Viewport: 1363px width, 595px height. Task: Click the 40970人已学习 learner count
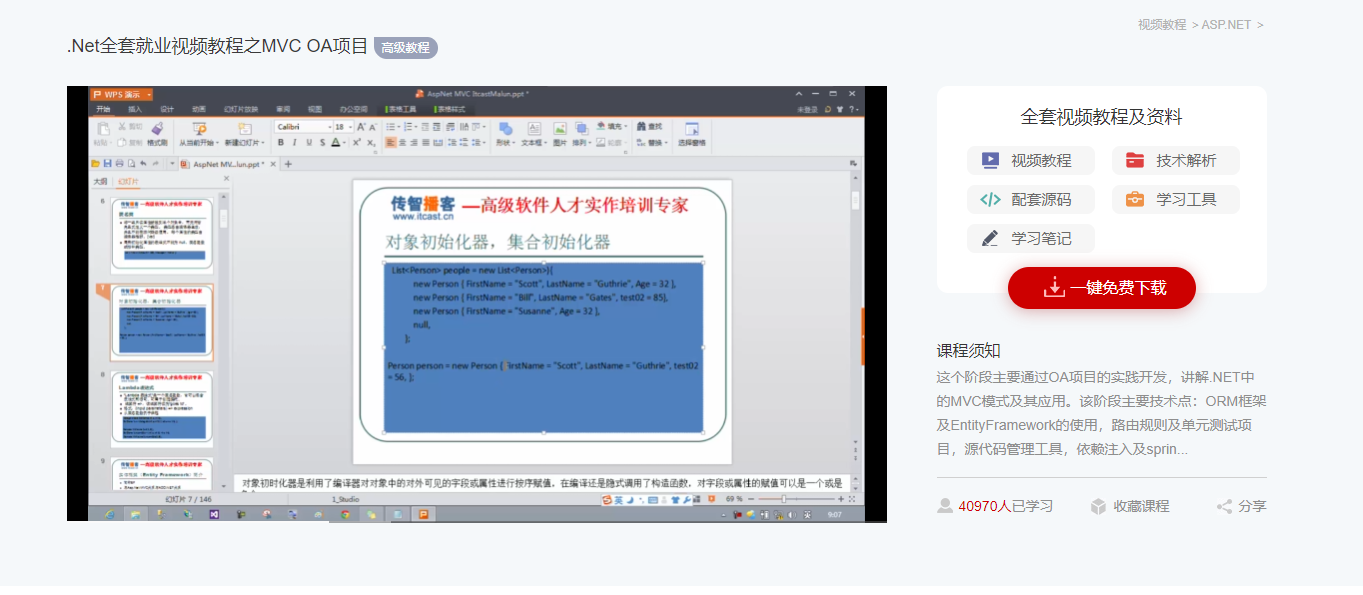point(1005,506)
